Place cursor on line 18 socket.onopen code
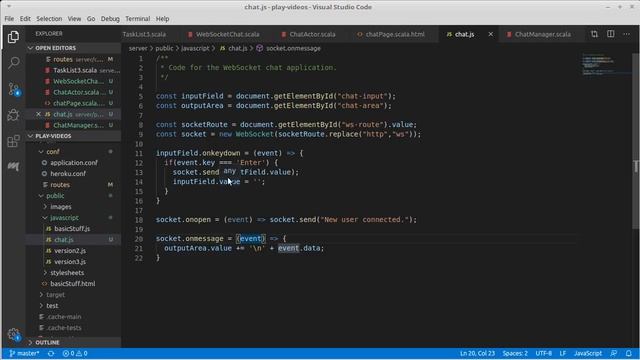The image size is (640, 360). click(286, 220)
